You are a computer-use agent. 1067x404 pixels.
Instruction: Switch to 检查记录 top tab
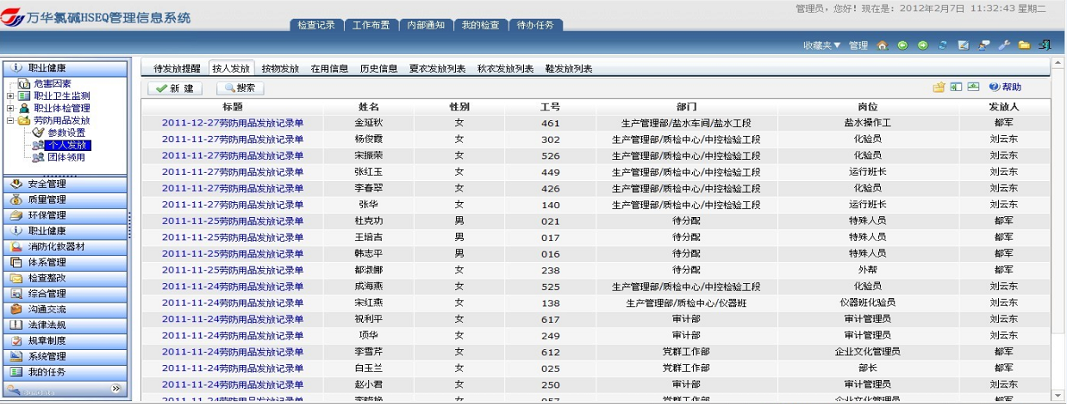tap(316, 25)
